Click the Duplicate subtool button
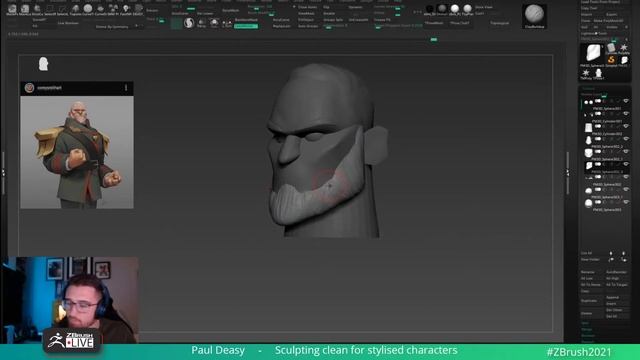The image size is (640, 360). click(589, 301)
